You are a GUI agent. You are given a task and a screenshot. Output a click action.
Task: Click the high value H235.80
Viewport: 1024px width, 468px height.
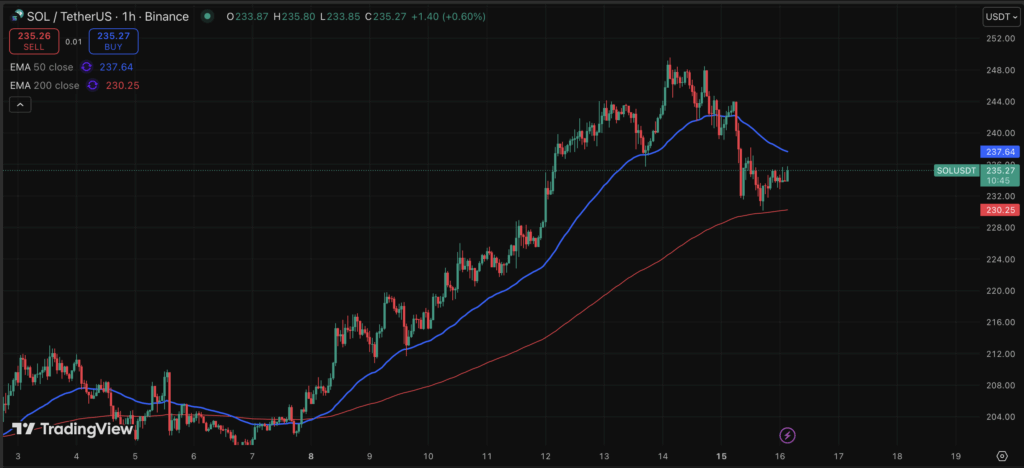tap(295, 16)
